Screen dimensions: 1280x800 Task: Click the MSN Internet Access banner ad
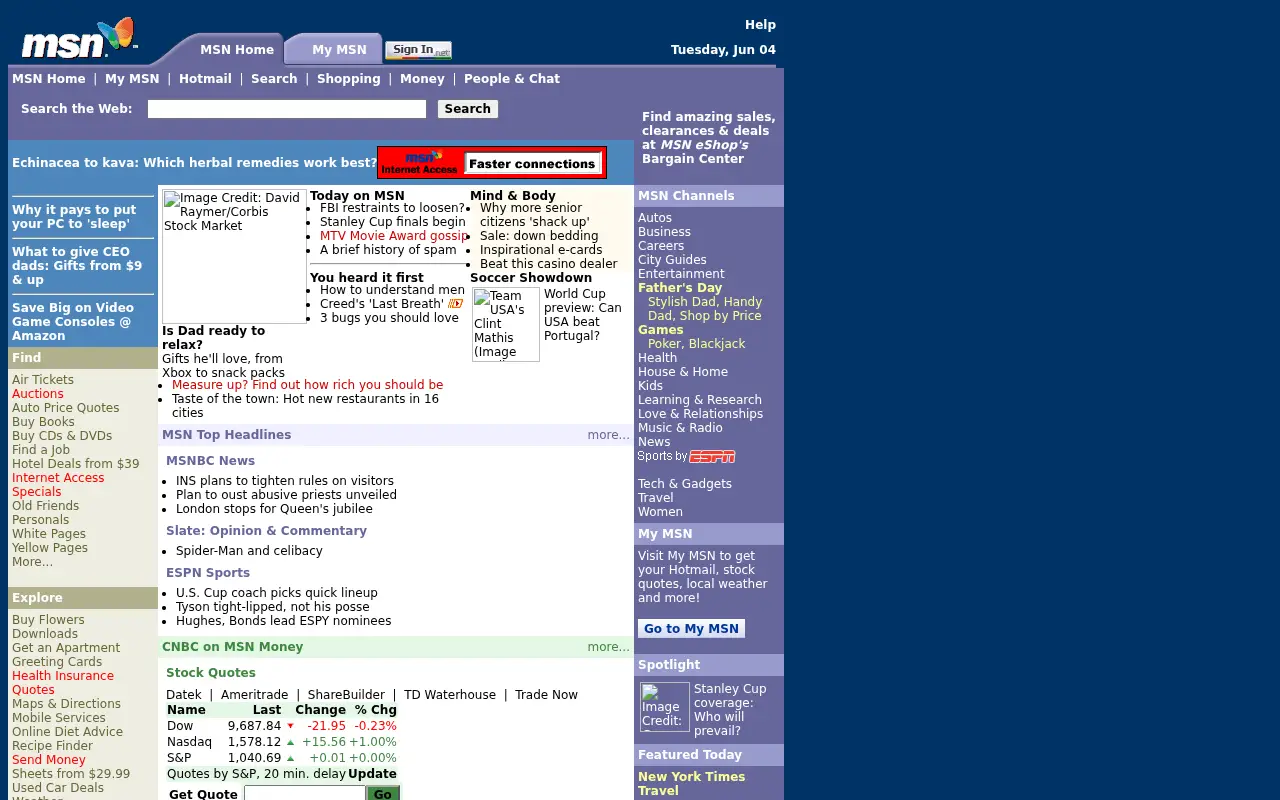pyautogui.click(x=492, y=163)
